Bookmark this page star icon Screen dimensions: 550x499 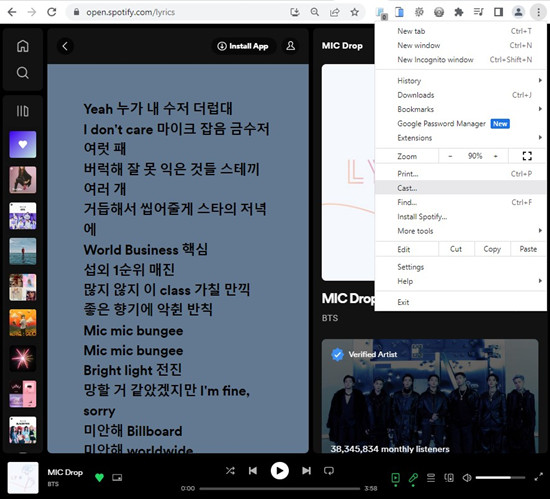355,12
